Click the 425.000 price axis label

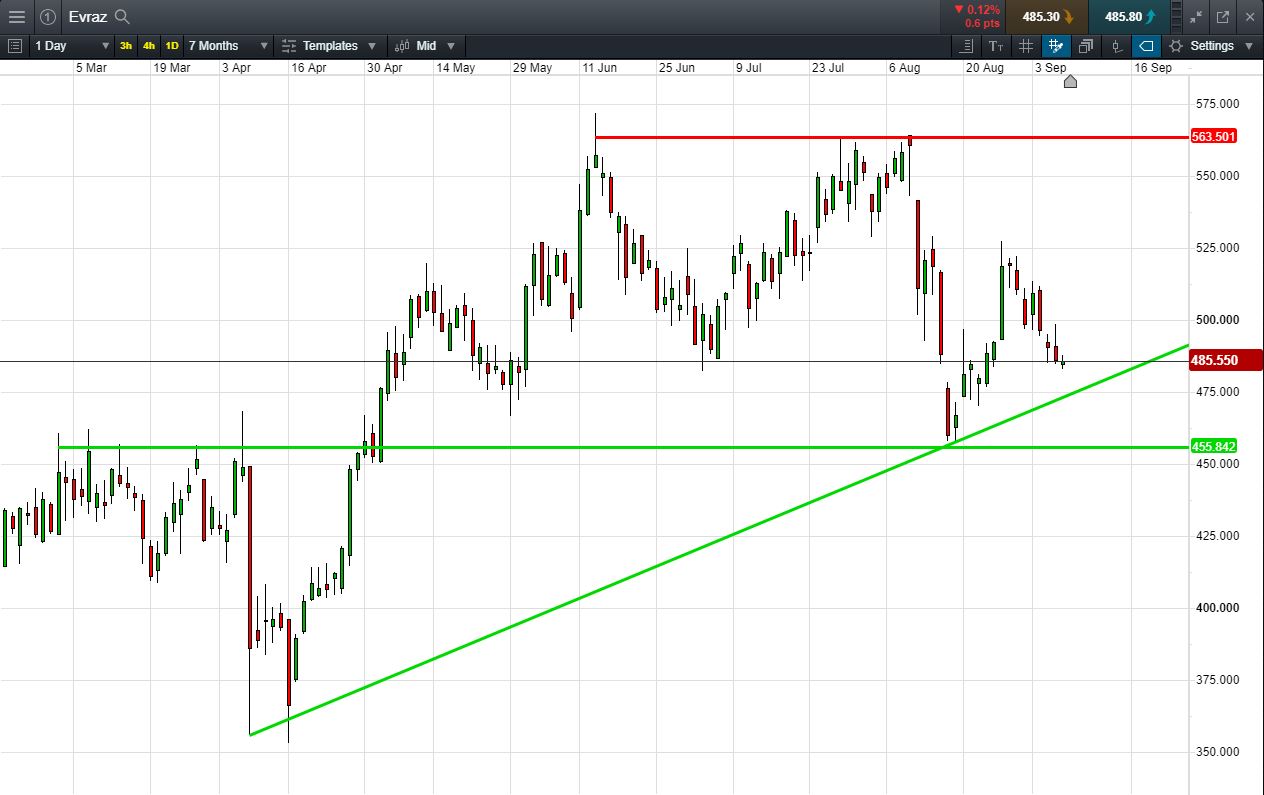coord(1218,536)
